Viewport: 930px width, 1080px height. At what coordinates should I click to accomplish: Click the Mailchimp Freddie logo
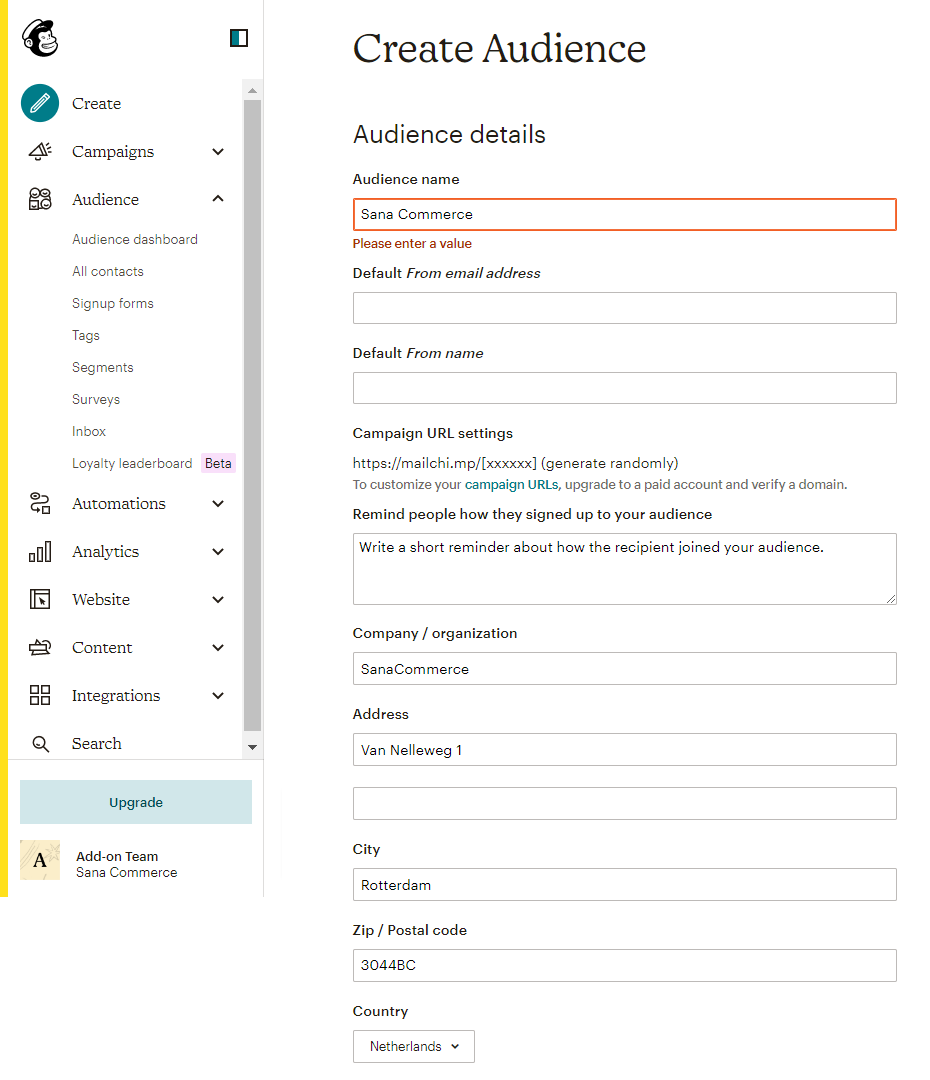[40, 37]
